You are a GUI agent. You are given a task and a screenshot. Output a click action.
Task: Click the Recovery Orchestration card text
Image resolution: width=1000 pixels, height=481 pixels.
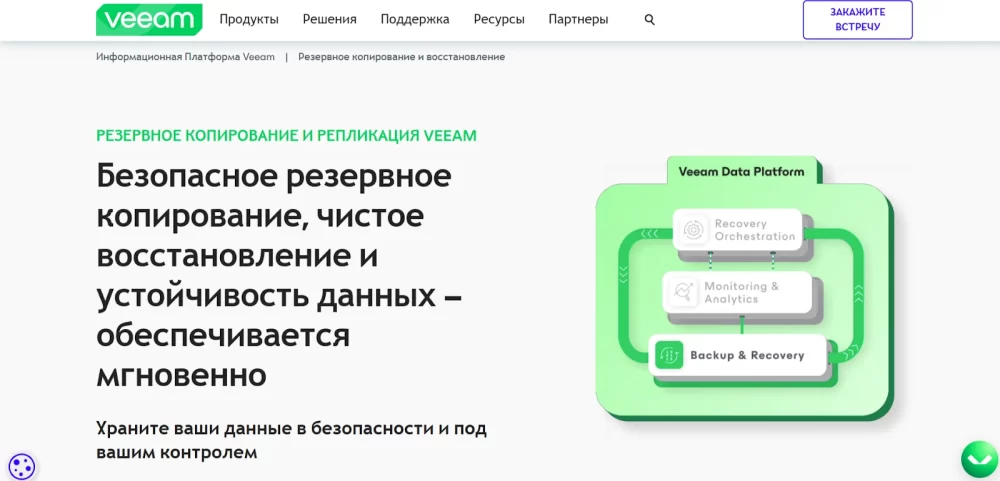coord(754,230)
